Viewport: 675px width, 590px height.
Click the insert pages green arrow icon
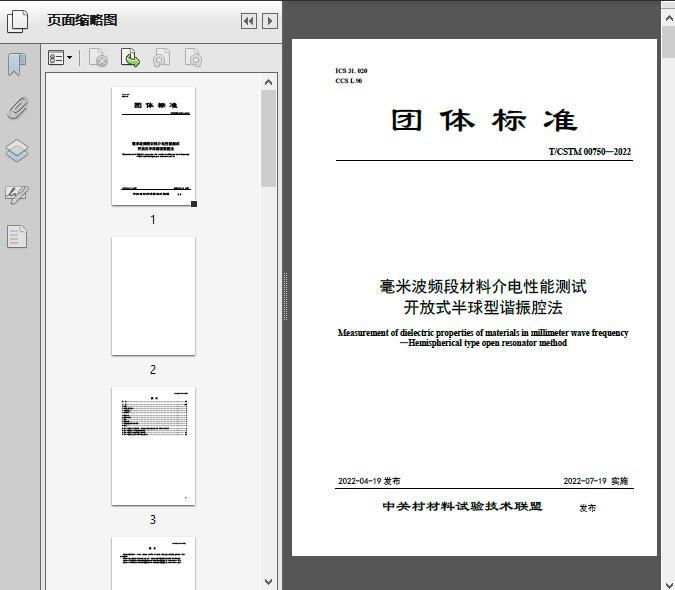click(130, 58)
